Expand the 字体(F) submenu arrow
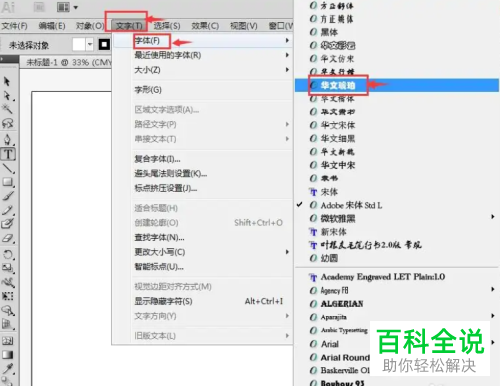500x386 pixels. pyautogui.click(x=287, y=40)
